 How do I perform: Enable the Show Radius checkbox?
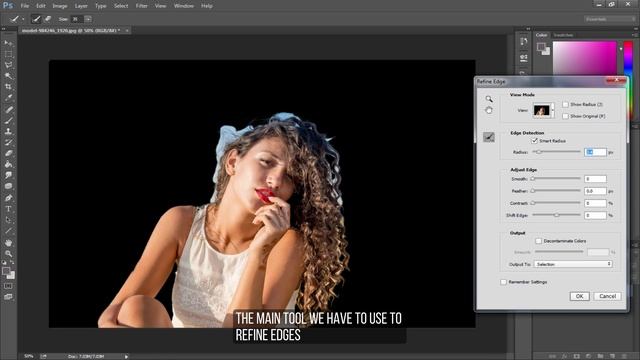point(565,104)
